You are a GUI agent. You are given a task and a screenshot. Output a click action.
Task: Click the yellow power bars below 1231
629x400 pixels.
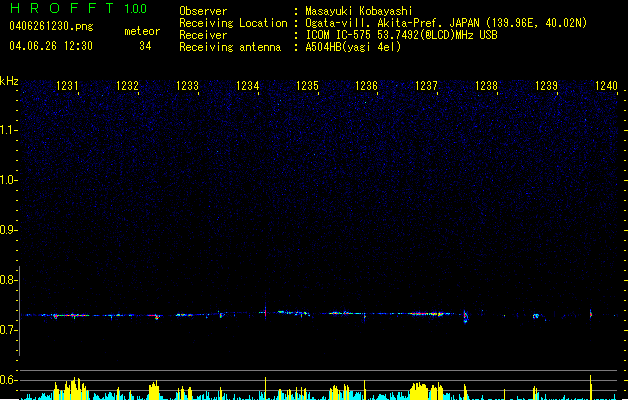(71, 388)
